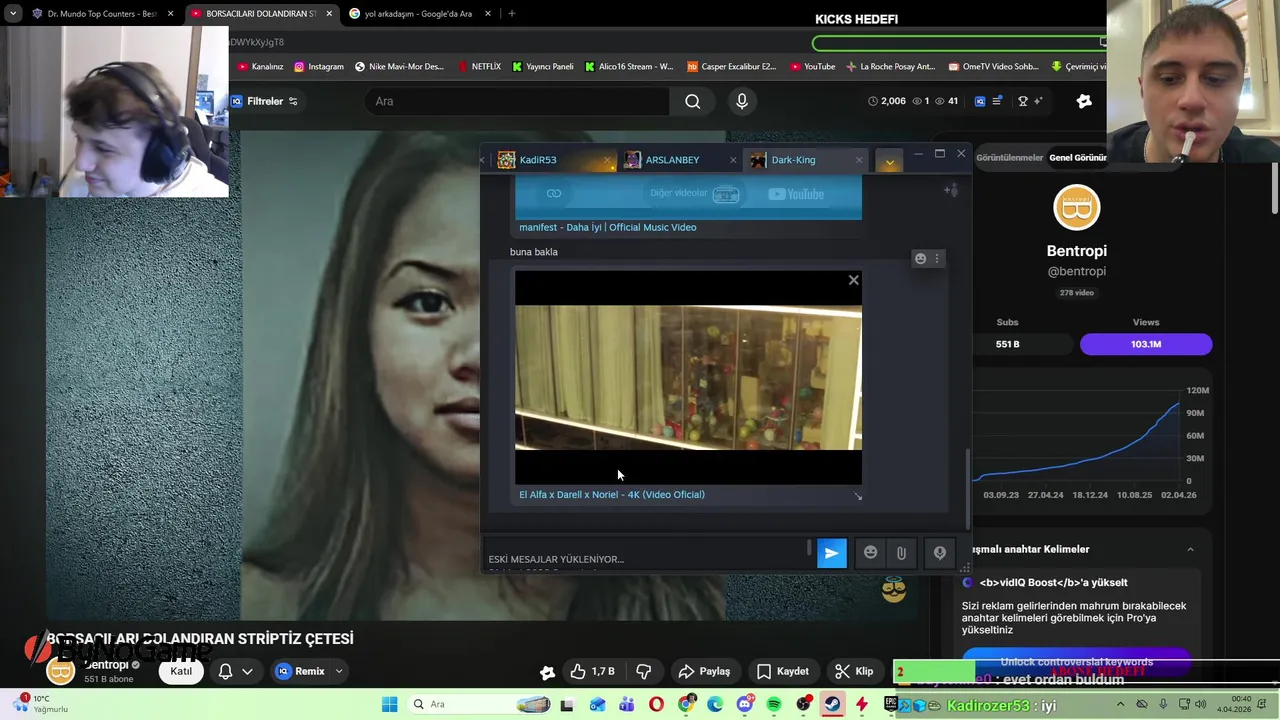Open vidIQ Filtreler filter button

[x=264, y=101]
